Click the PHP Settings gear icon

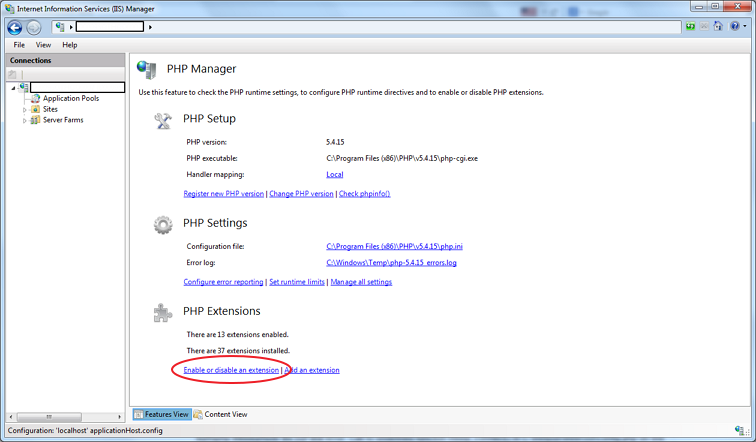[x=163, y=225]
